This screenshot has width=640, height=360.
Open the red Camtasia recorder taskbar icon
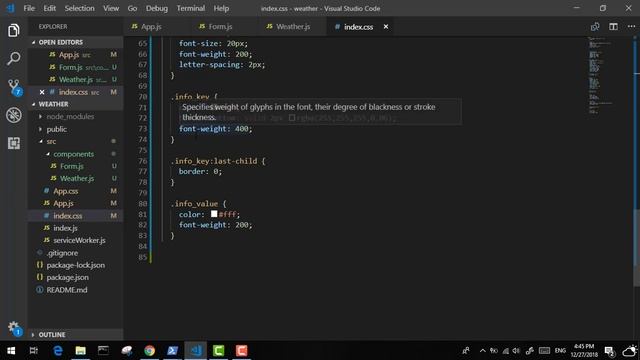click(241, 351)
